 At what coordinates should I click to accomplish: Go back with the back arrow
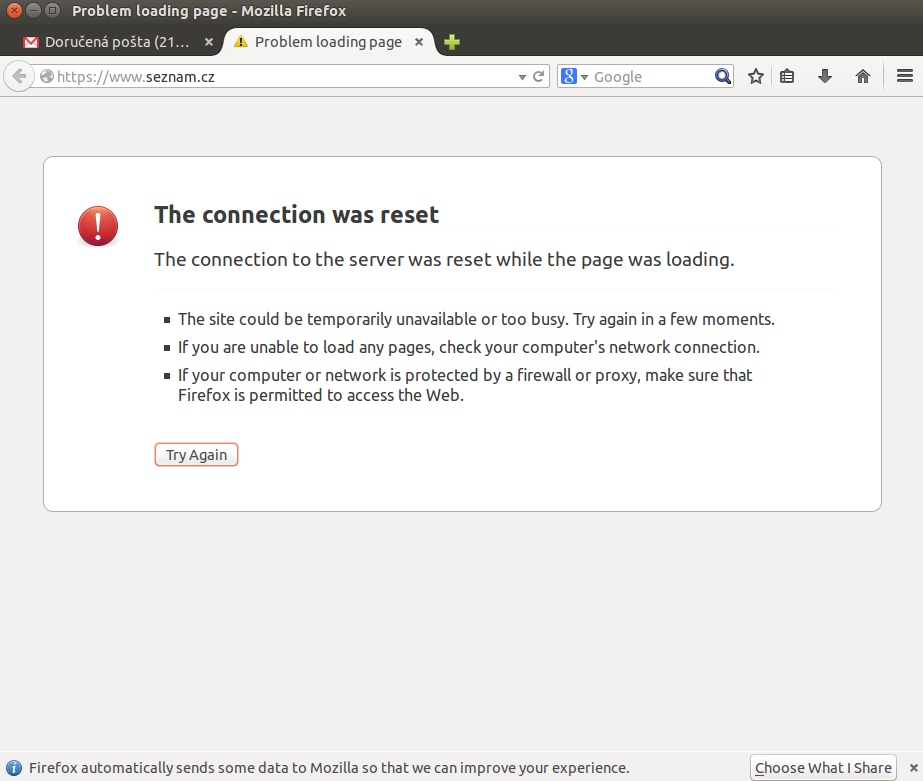tap(19, 77)
